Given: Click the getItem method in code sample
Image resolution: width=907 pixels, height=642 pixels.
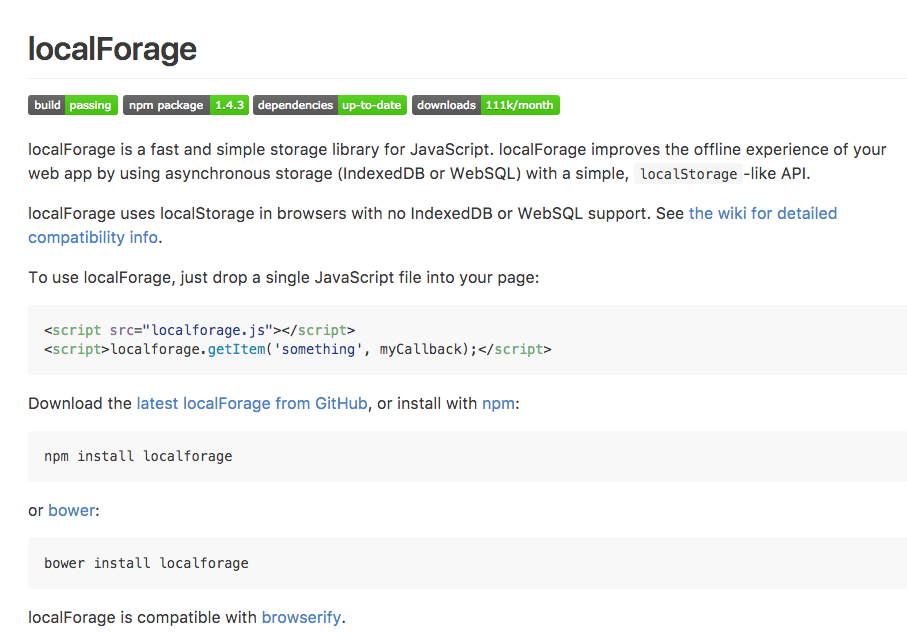Looking at the screenshot, I should (x=236, y=349).
